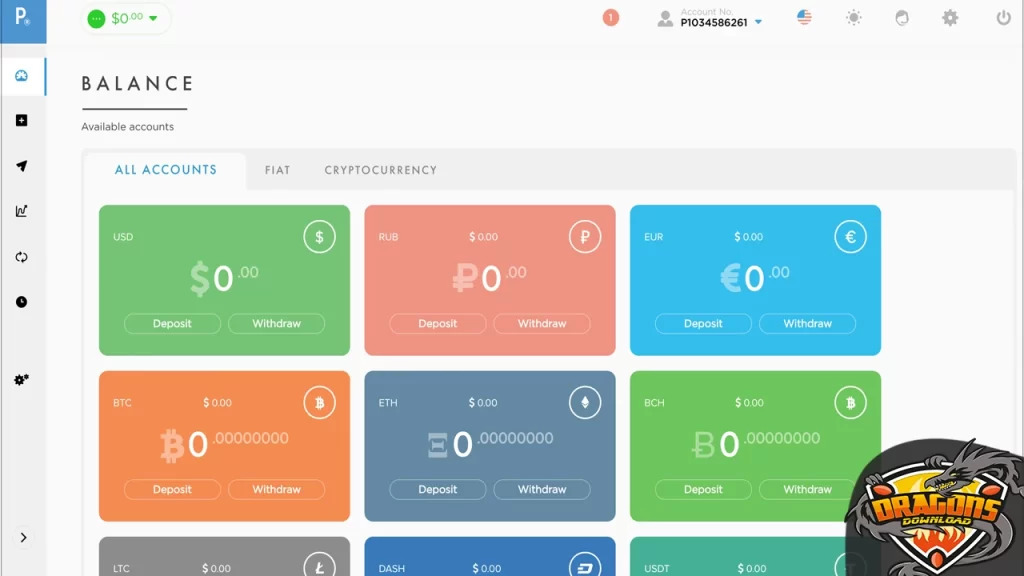The image size is (1024, 576).
Task: Click the red notification badge showing 1
Action: 611,18
